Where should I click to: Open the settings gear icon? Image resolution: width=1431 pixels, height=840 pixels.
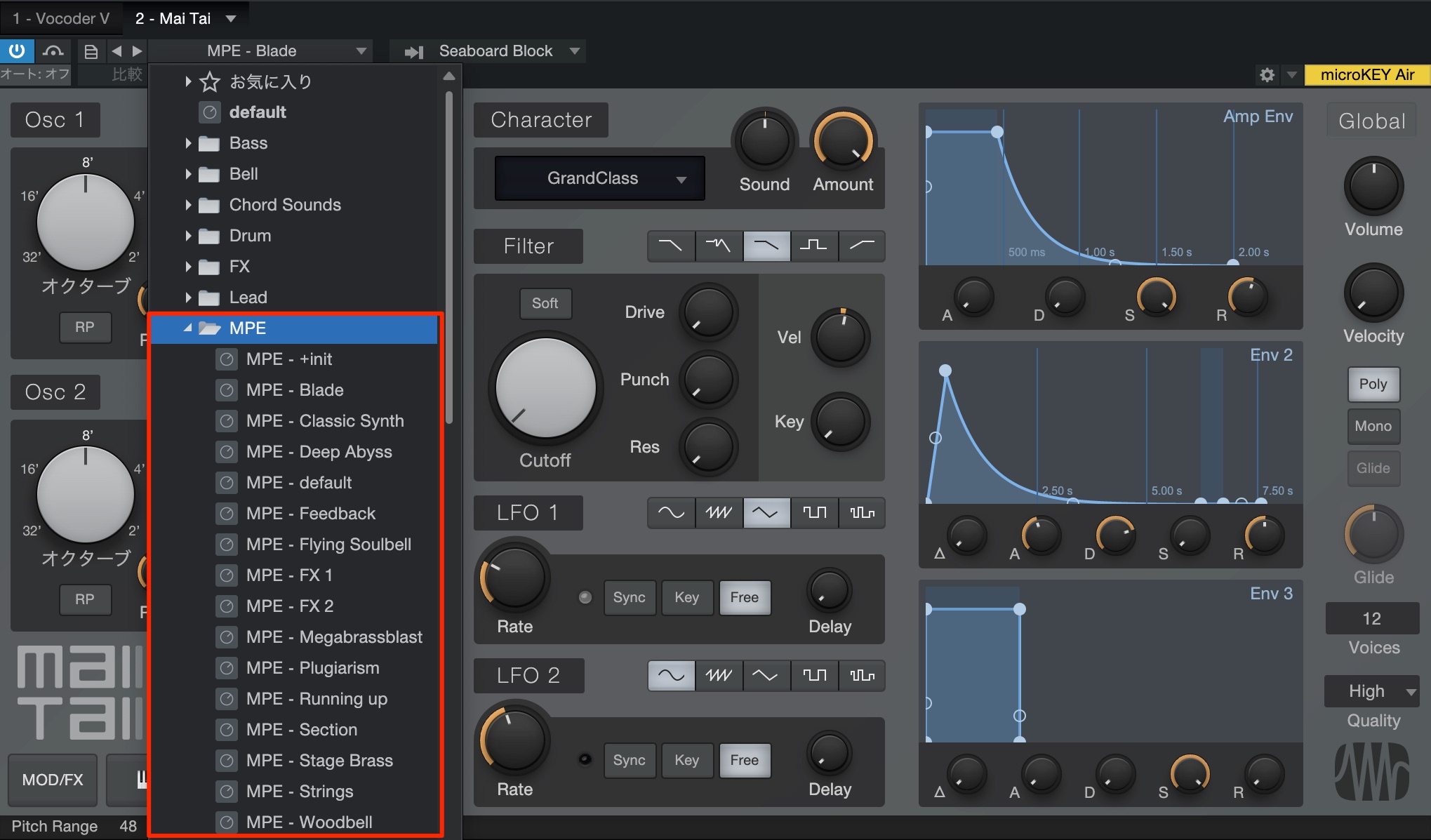[1267, 74]
